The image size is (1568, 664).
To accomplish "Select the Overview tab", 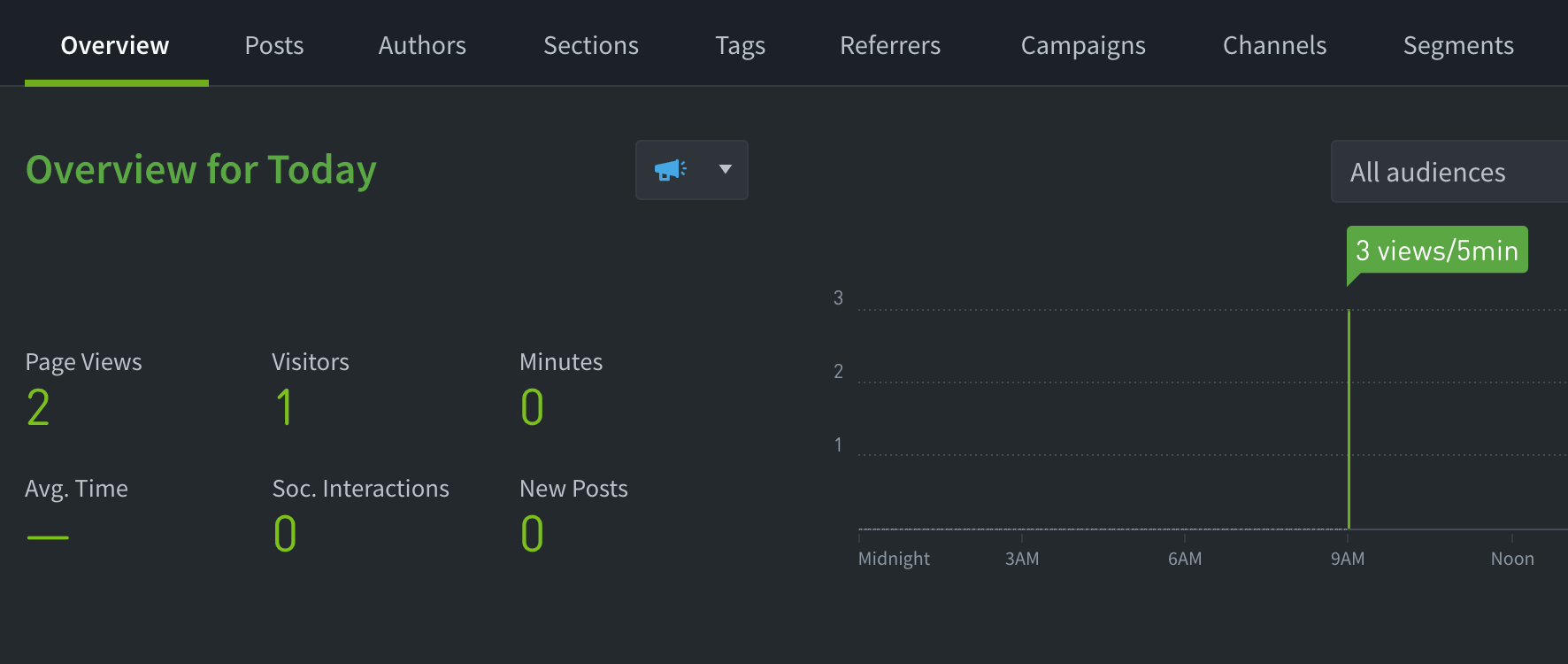I will pyautogui.click(x=114, y=45).
